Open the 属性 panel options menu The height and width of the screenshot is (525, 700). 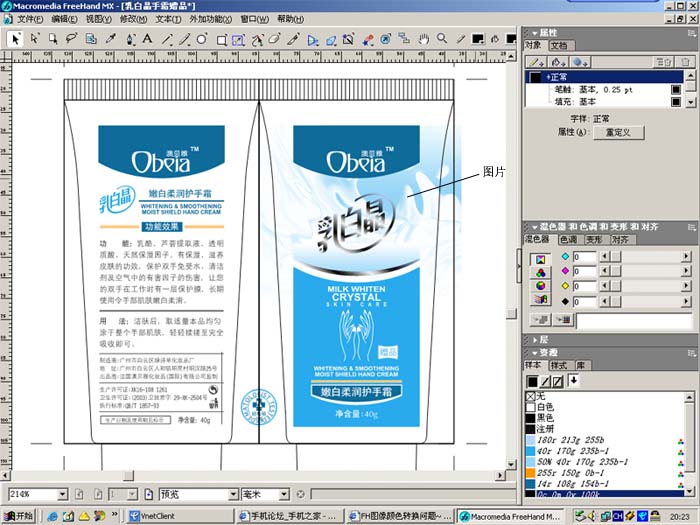(x=692, y=33)
